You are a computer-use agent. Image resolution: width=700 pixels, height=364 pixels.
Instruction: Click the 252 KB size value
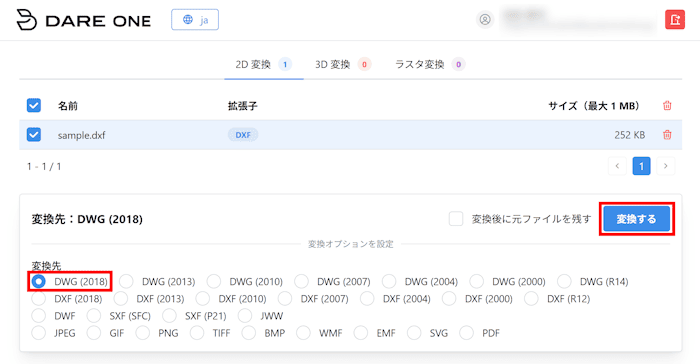[629, 135]
